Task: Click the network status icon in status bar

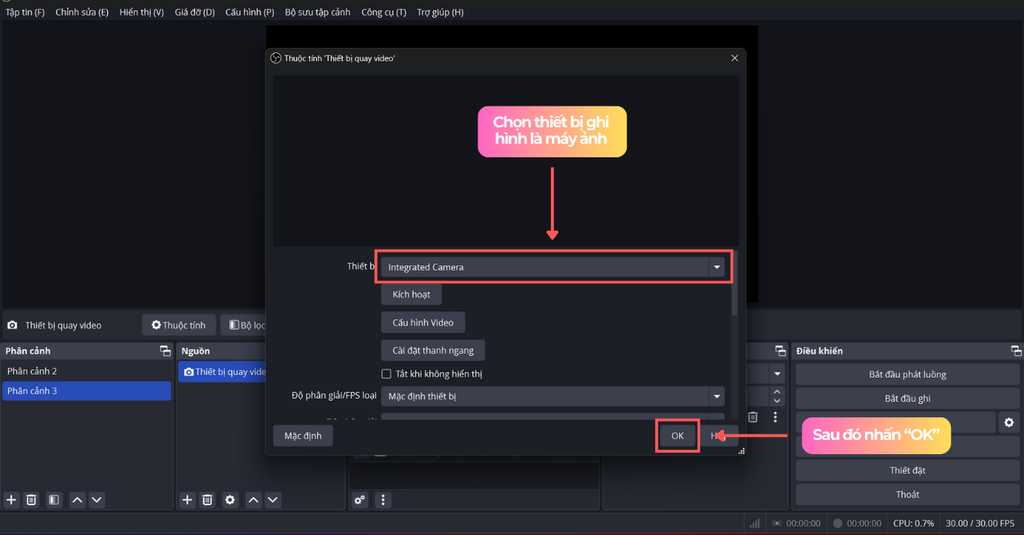Action: pyautogui.click(x=754, y=523)
